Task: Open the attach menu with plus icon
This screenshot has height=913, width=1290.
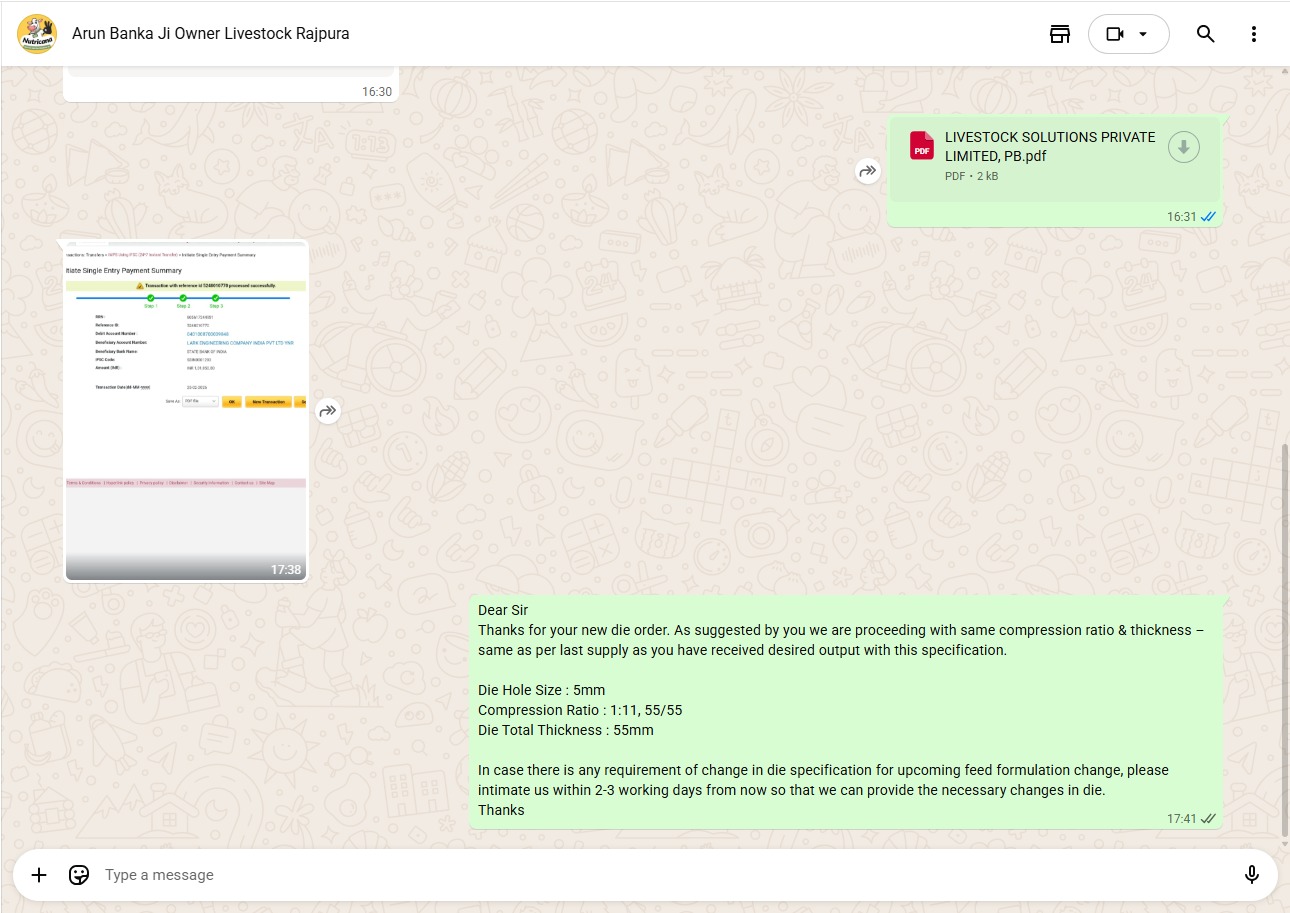Action: 39,875
